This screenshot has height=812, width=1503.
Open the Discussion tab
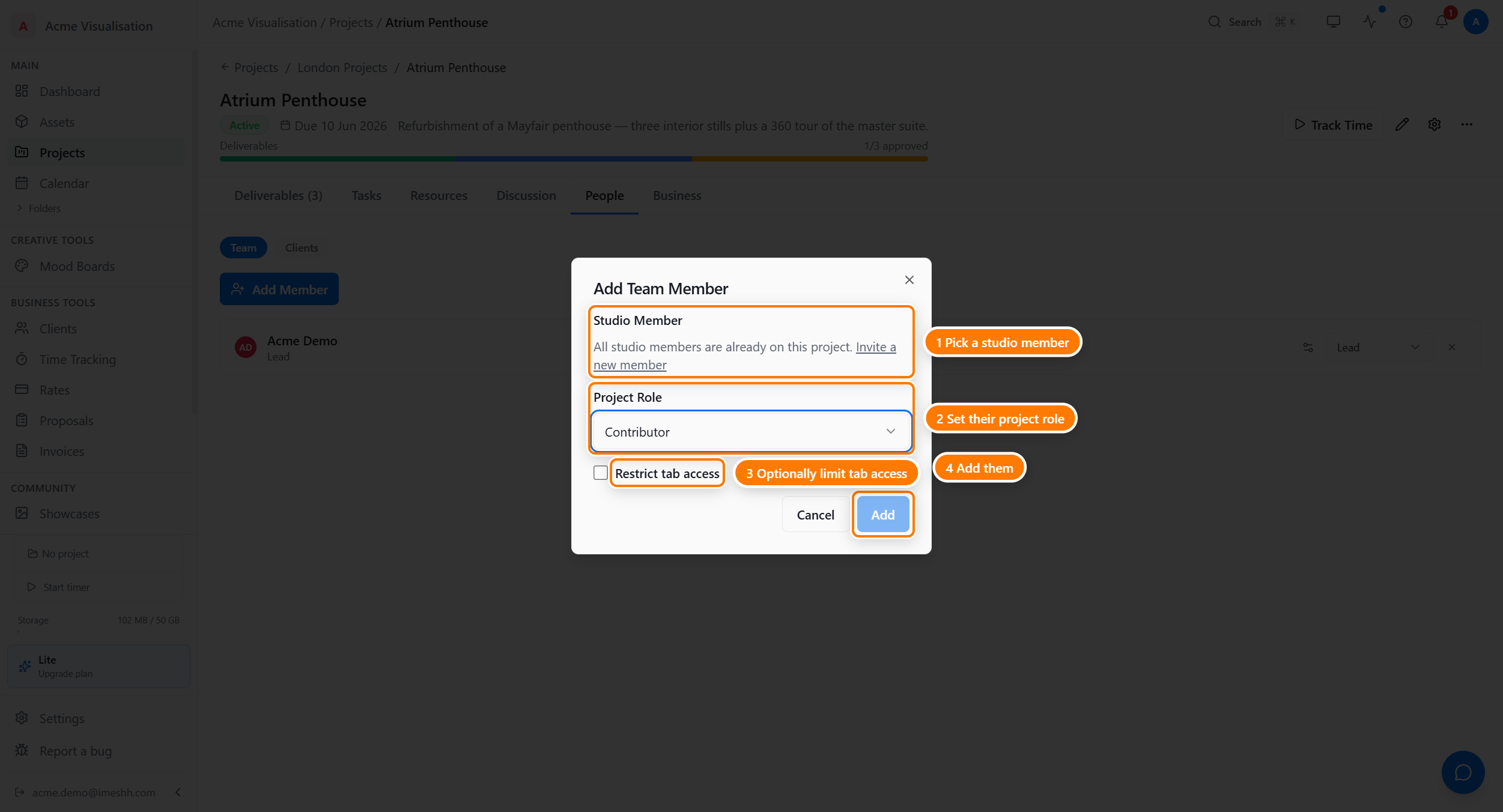pyautogui.click(x=526, y=195)
